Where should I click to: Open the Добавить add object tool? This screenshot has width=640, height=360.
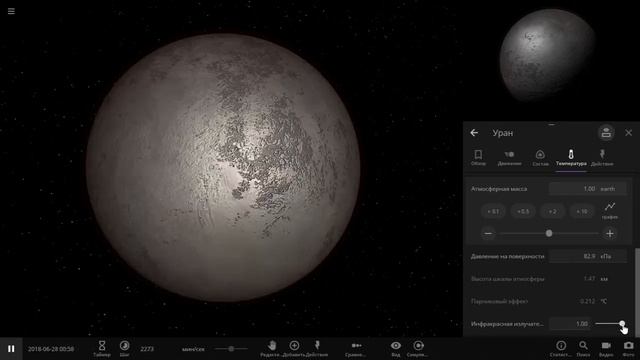click(x=294, y=349)
